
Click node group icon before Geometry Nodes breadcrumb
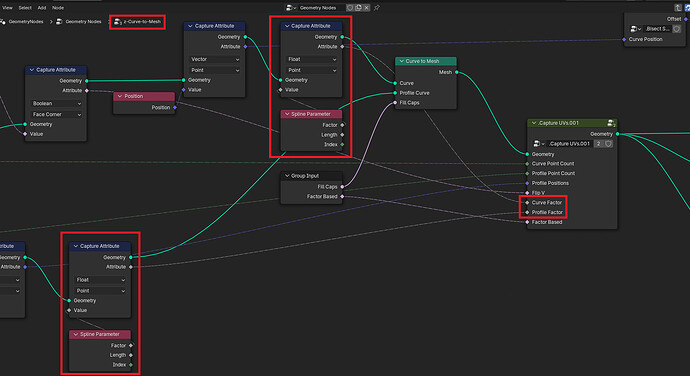point(59,22)
